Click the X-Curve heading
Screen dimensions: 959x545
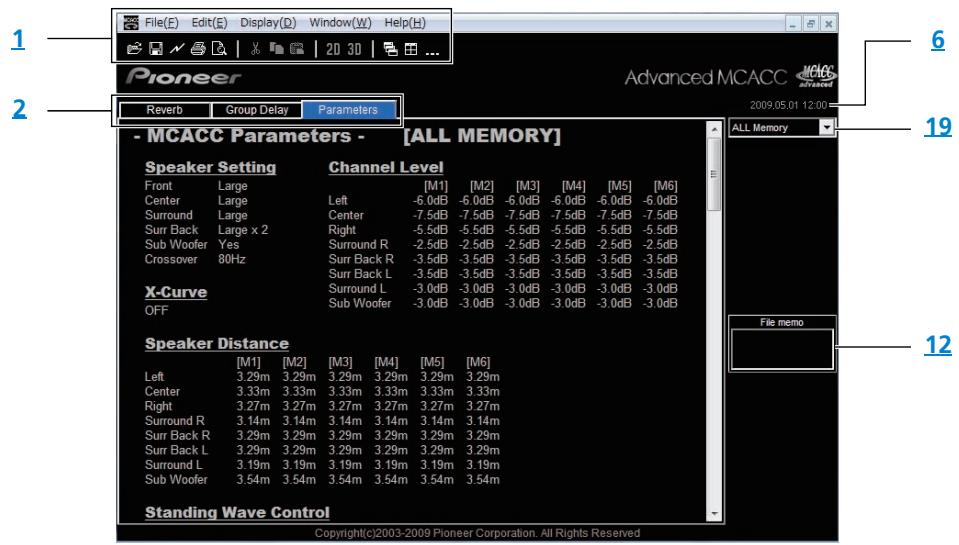[176, 292]
